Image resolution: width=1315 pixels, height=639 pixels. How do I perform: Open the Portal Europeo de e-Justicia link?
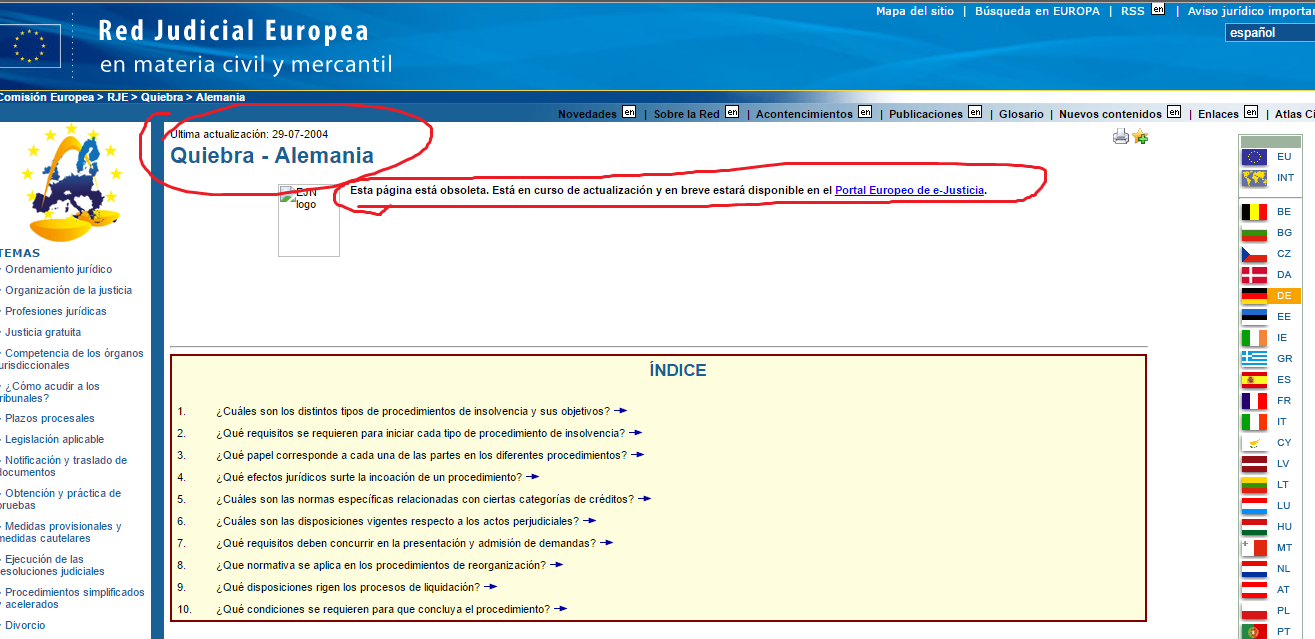pos(909,190)
